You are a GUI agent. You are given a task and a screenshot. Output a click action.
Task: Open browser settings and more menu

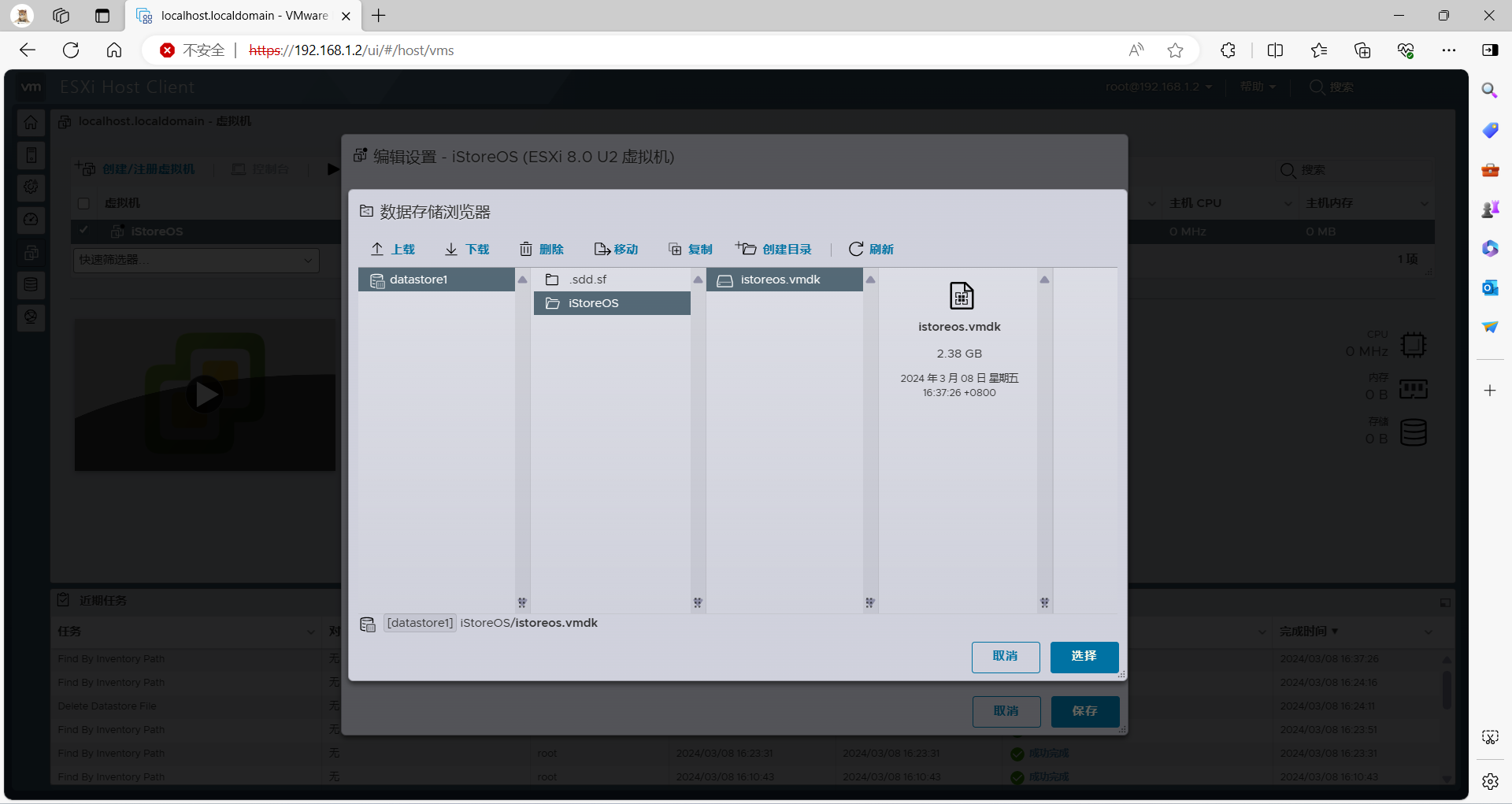click(x=1449, y=50)
